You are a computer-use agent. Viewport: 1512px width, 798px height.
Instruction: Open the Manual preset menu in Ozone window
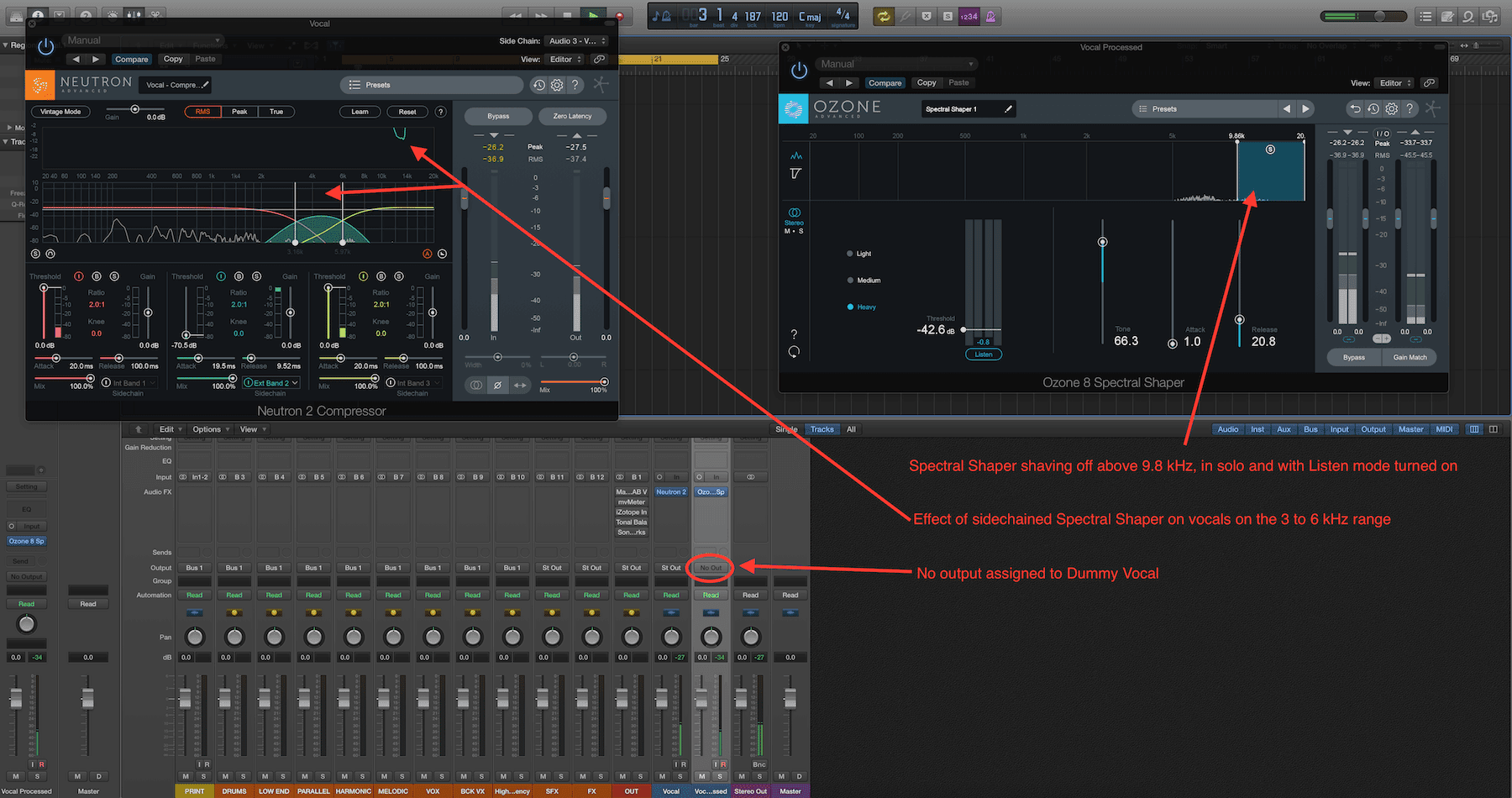tap(896, 64)
